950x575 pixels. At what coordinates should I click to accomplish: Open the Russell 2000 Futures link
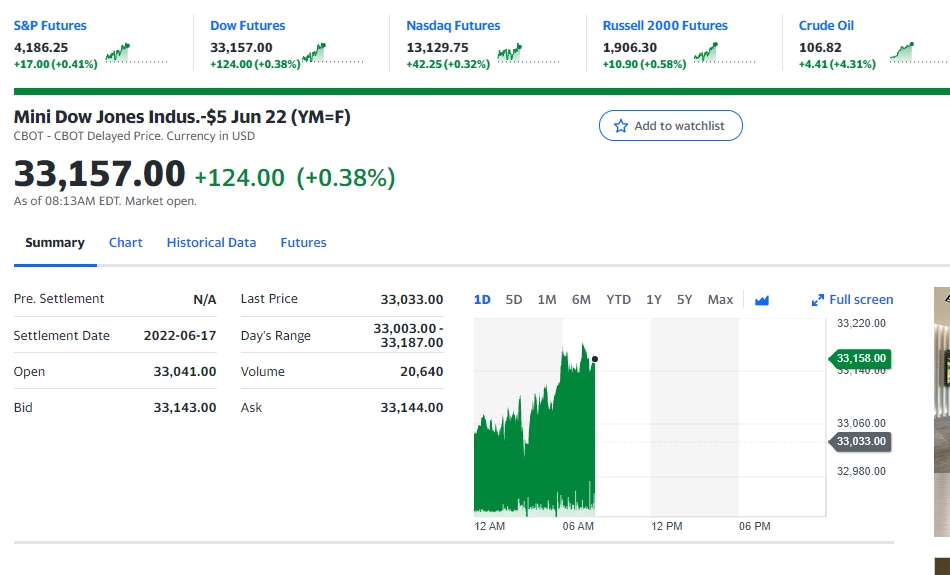(x=665, y=25)
